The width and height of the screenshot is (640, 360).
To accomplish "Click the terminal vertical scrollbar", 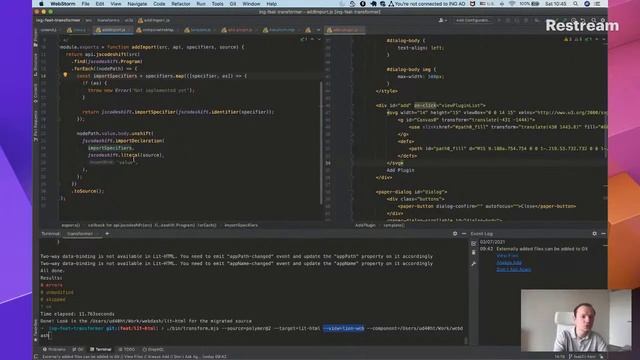I will pyautogui.click(x=466, y=341).
